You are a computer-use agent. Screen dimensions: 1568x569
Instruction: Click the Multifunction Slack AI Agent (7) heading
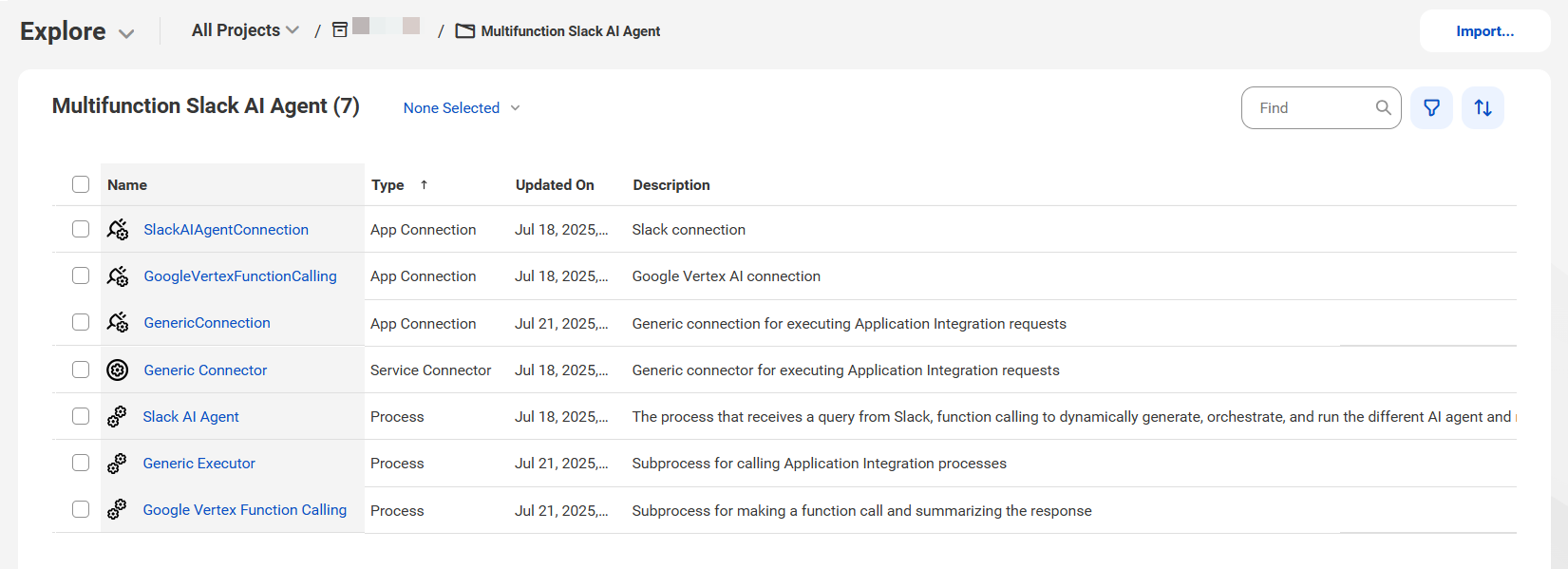pos(205,105)
